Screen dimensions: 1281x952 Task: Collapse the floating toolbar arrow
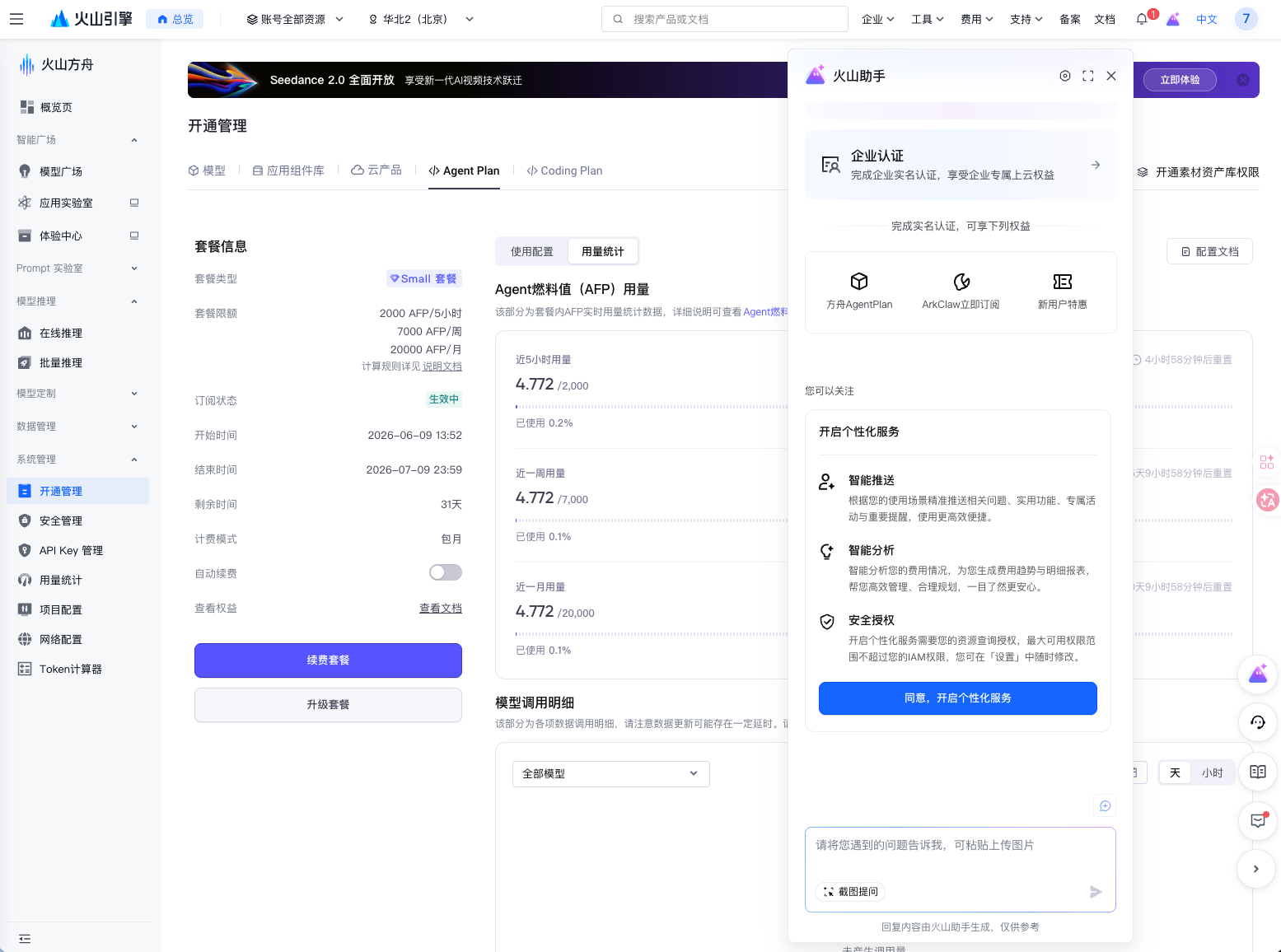pos(1256,869)
